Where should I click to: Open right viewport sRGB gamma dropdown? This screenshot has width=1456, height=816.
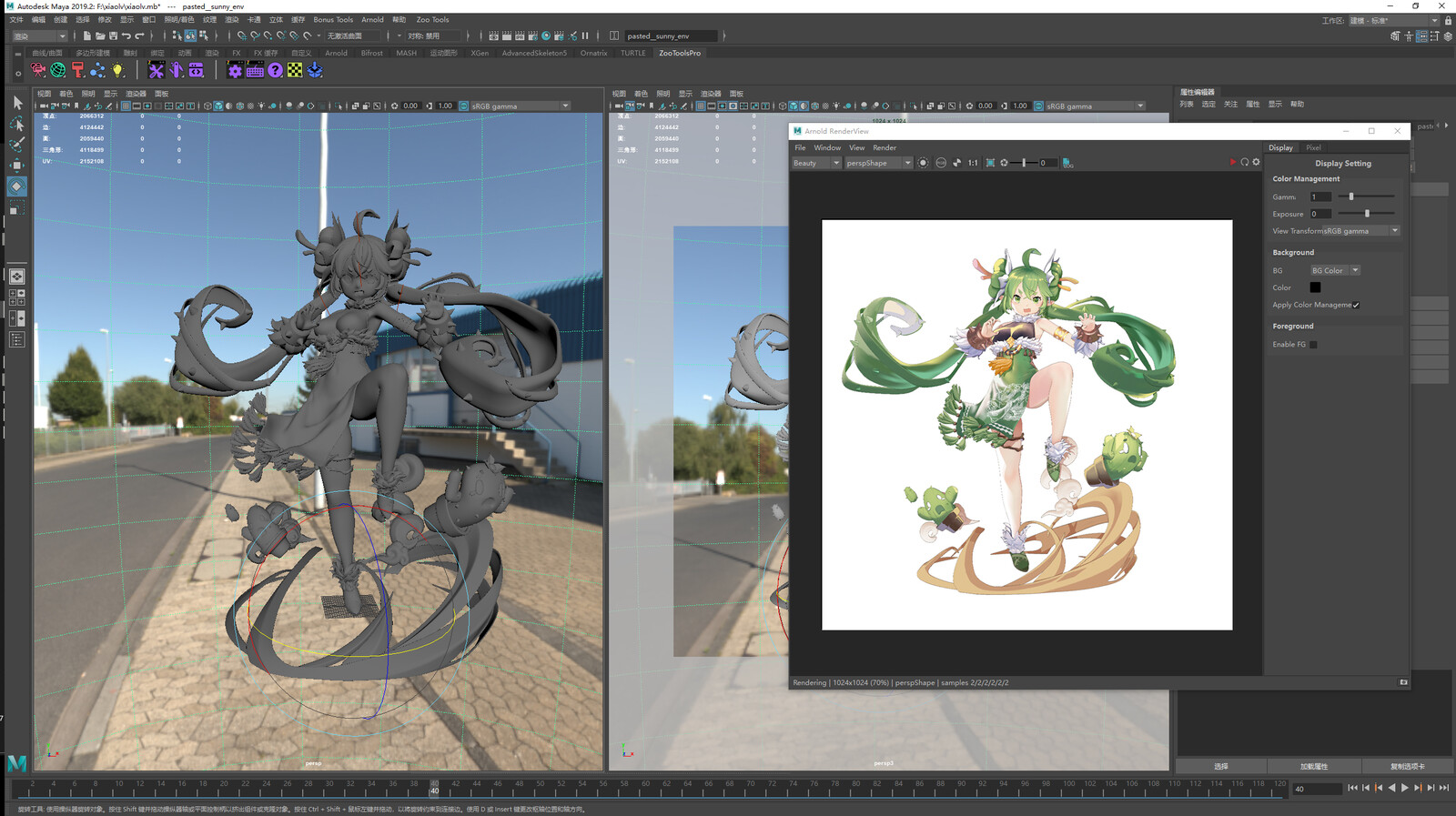coord(1095,106)
